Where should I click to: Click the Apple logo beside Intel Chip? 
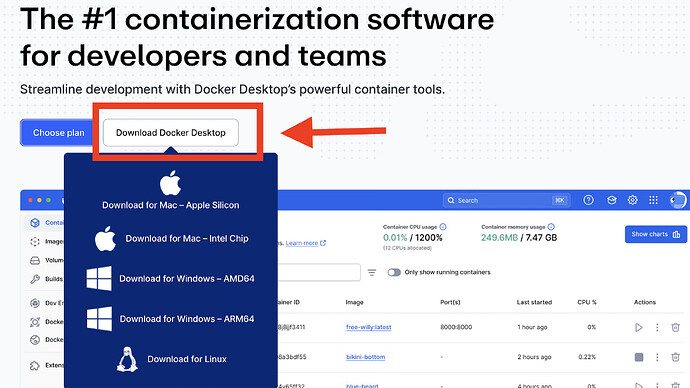tap(106, 239)
